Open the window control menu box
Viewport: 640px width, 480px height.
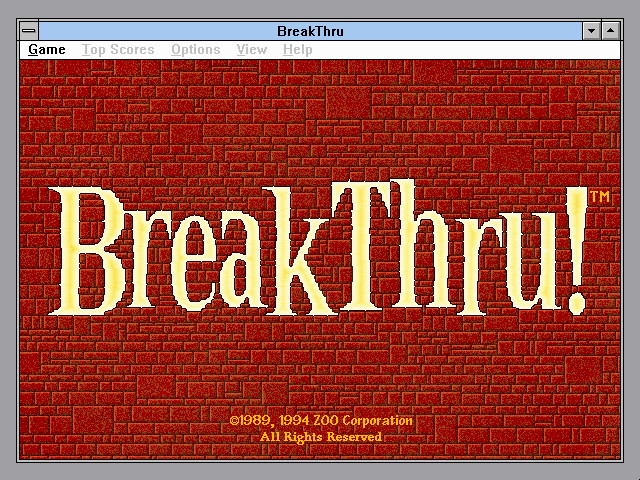pos(29,31)
